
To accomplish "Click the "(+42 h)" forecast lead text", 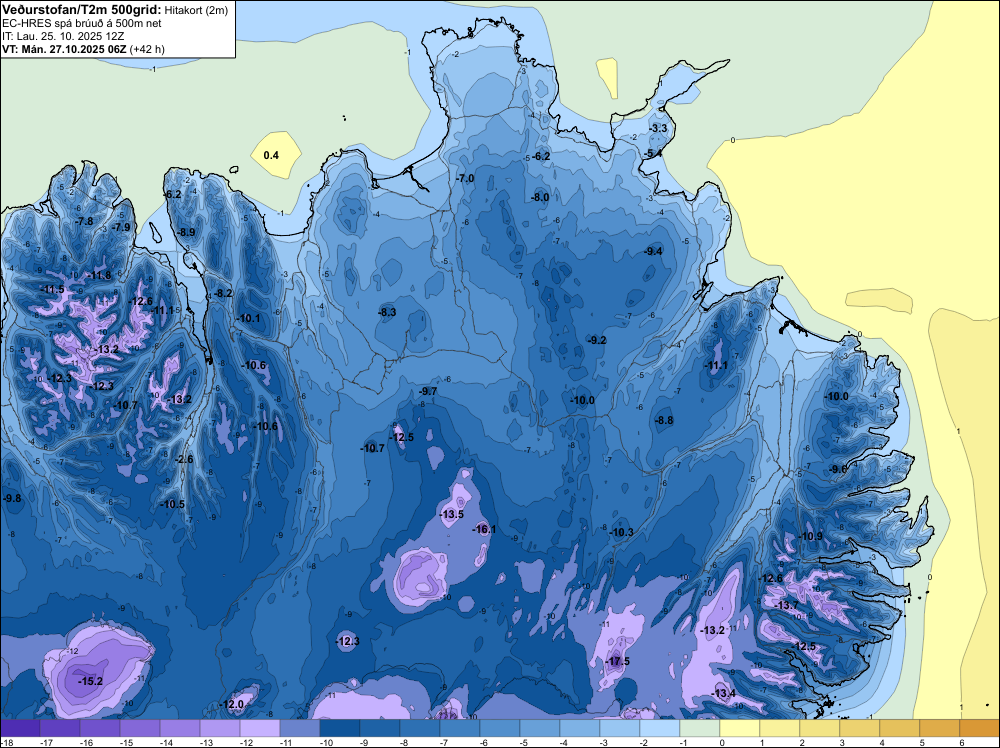I will point(147,49).
